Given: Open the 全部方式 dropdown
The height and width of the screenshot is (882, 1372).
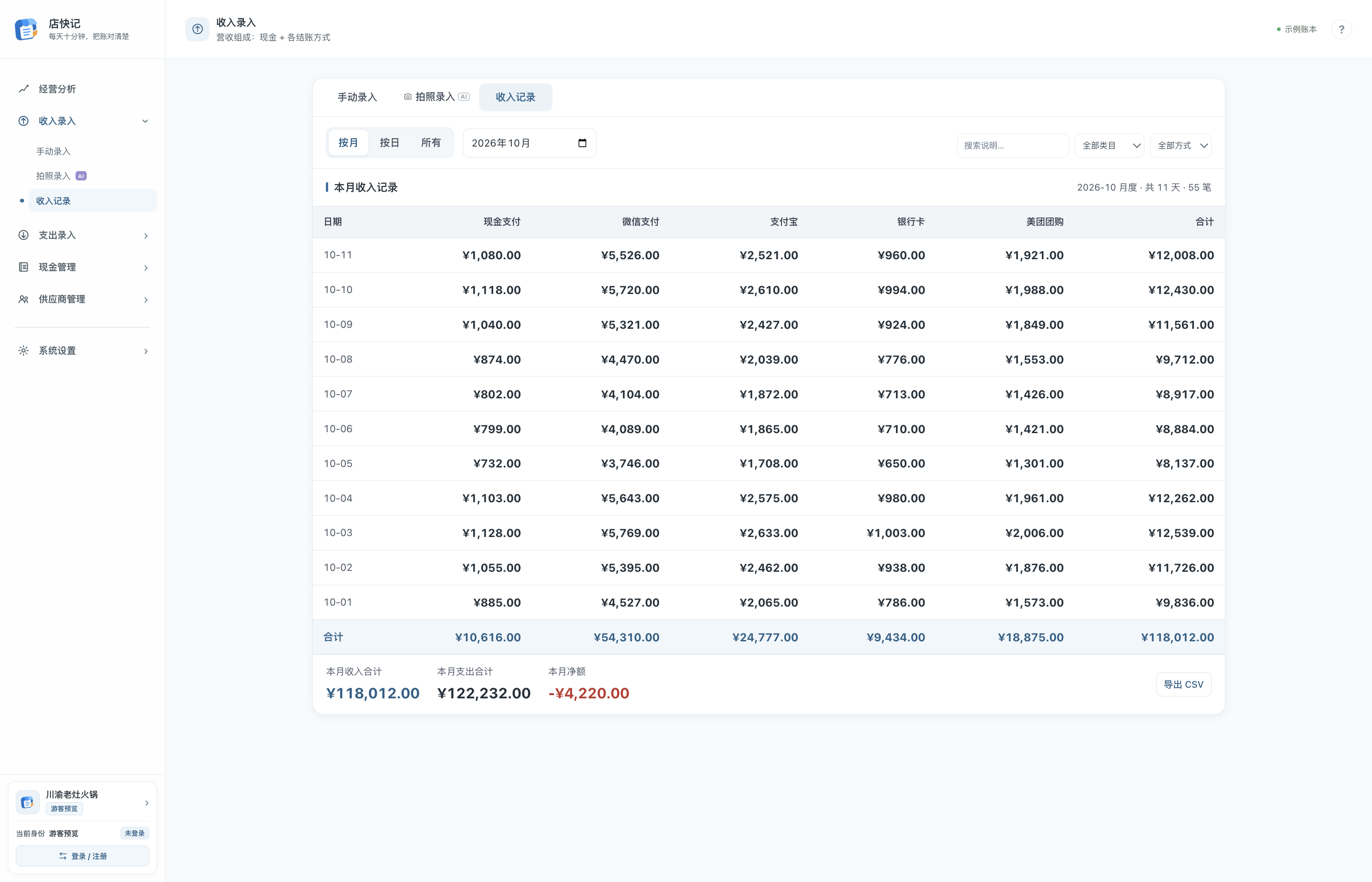Looking at the screenshot, I should pyautogui.click(x=1181, y=146).
